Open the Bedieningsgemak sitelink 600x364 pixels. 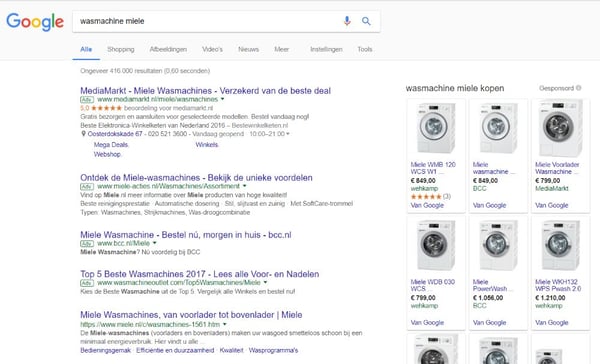105,350
